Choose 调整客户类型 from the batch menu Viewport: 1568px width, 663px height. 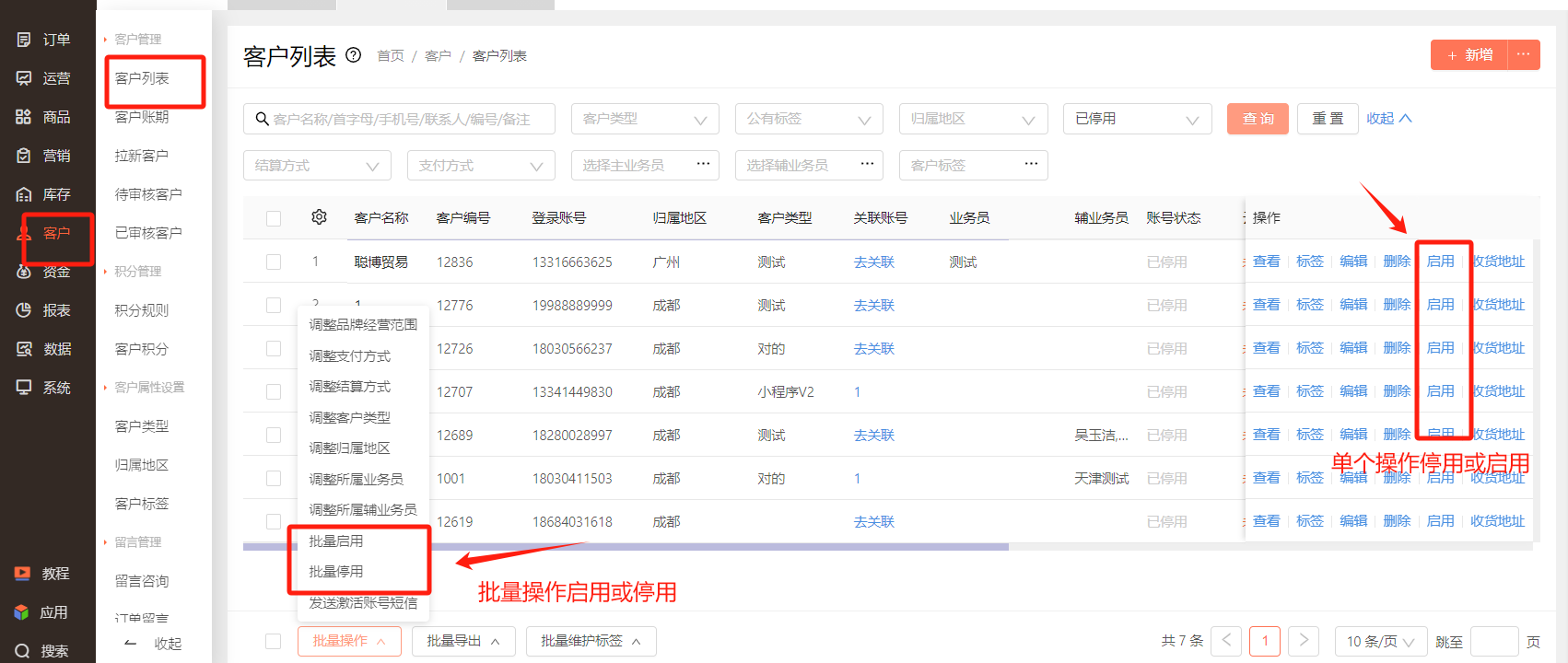pyautogui.click(x=349, y=417)
